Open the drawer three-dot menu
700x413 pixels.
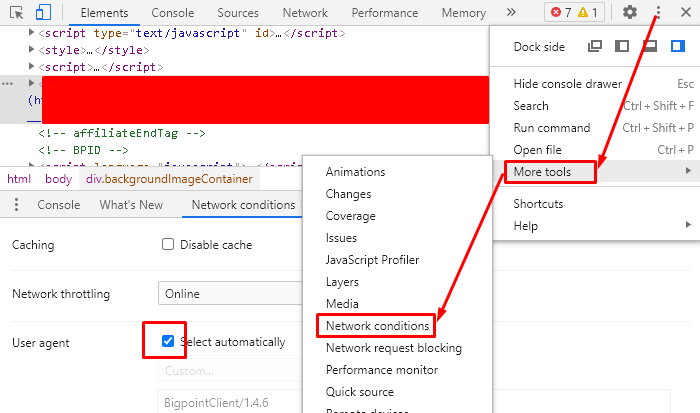coord(17,204)
